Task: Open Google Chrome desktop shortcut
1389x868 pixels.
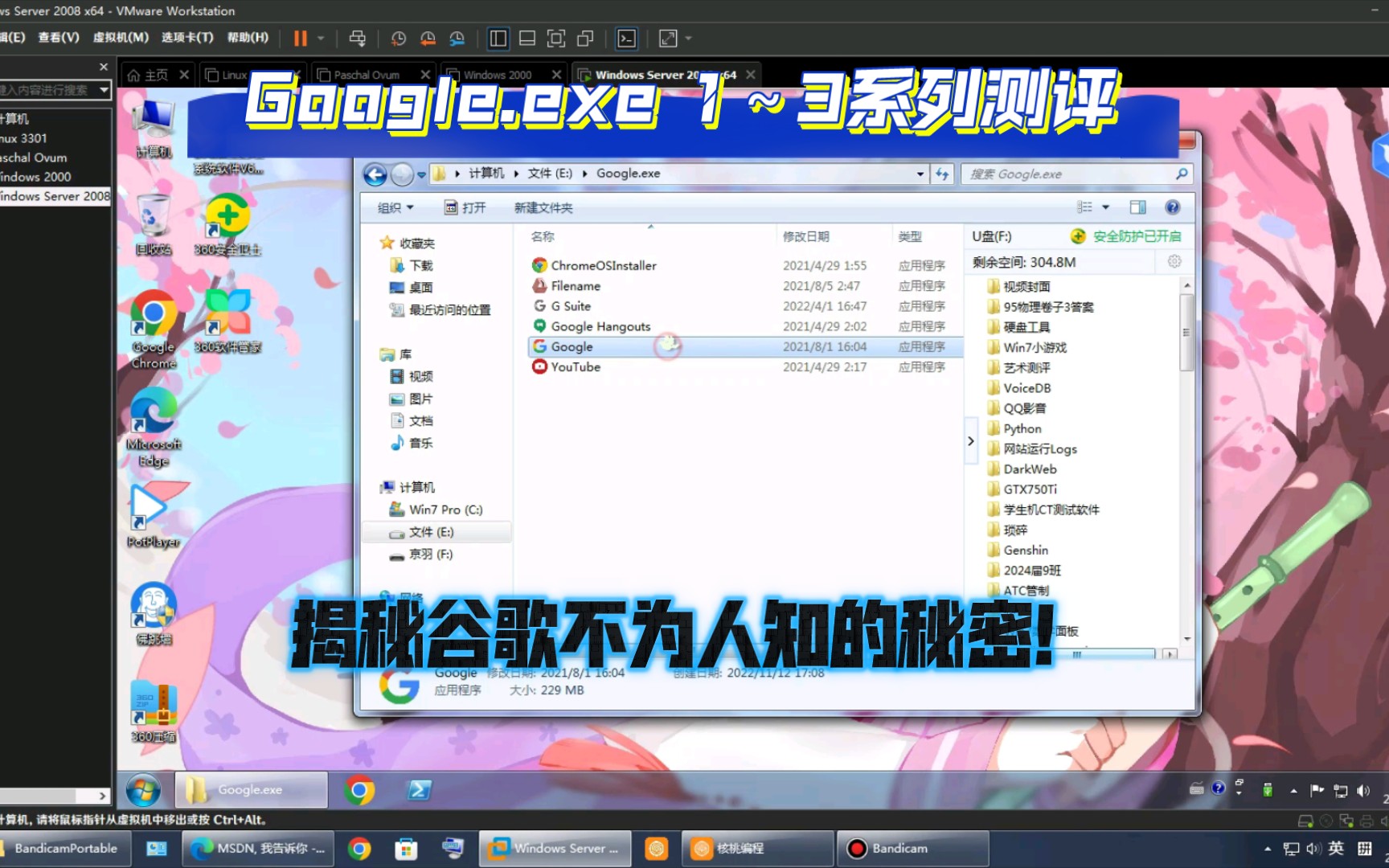Action: (x=154, y=330)
